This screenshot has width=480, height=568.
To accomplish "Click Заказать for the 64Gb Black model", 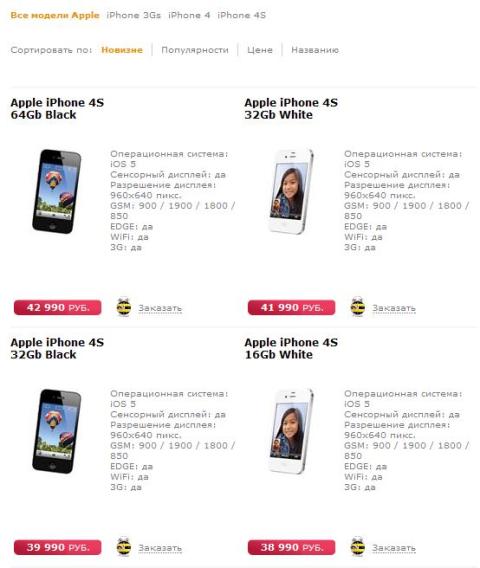I will coord(160,308).
